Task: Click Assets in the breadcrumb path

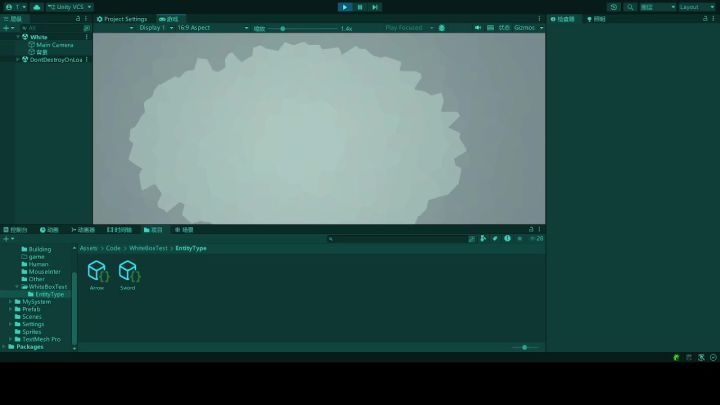Action: point(89,248)
